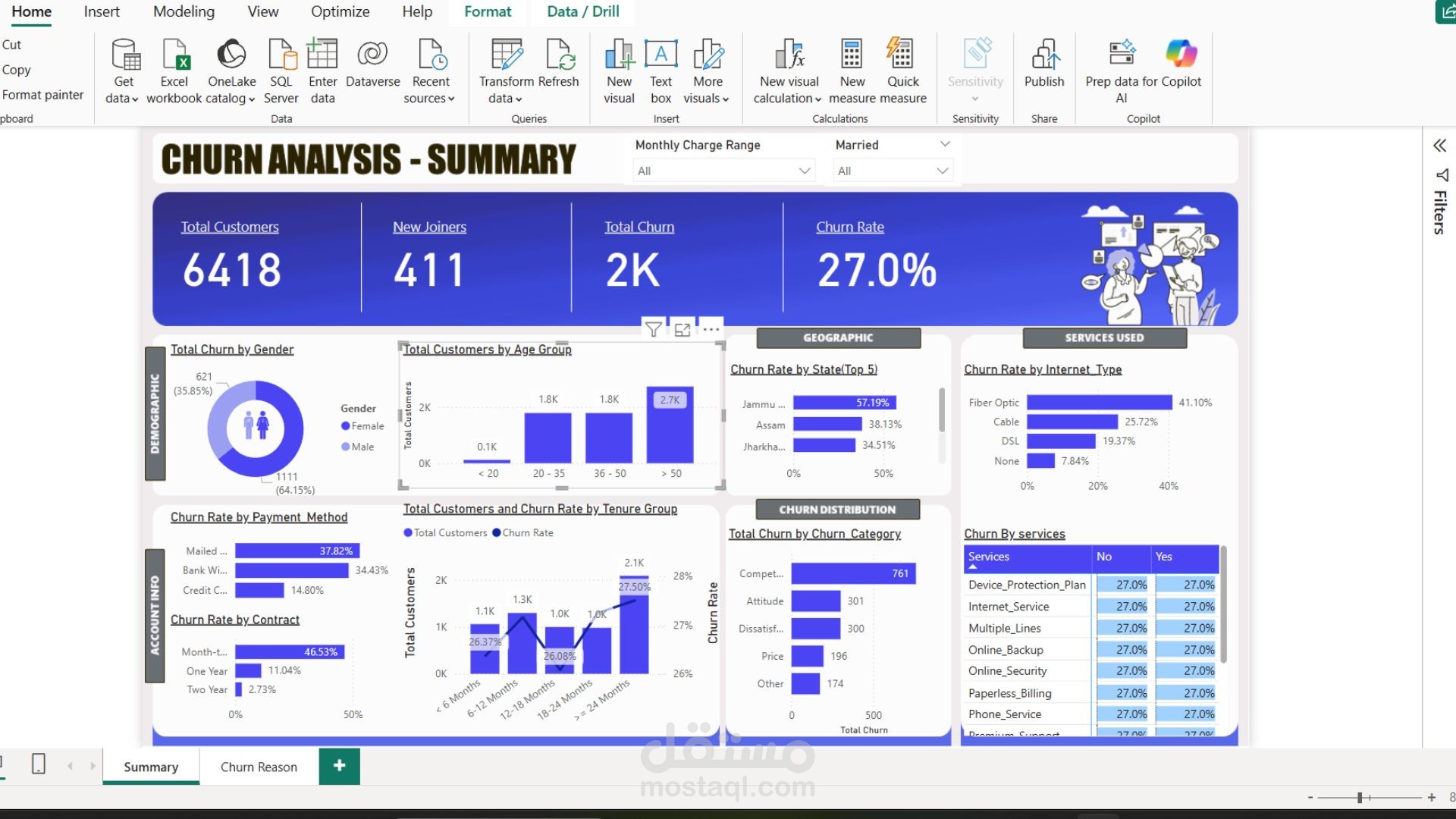Adjust the zoom slider handle

pos(1360,797)
